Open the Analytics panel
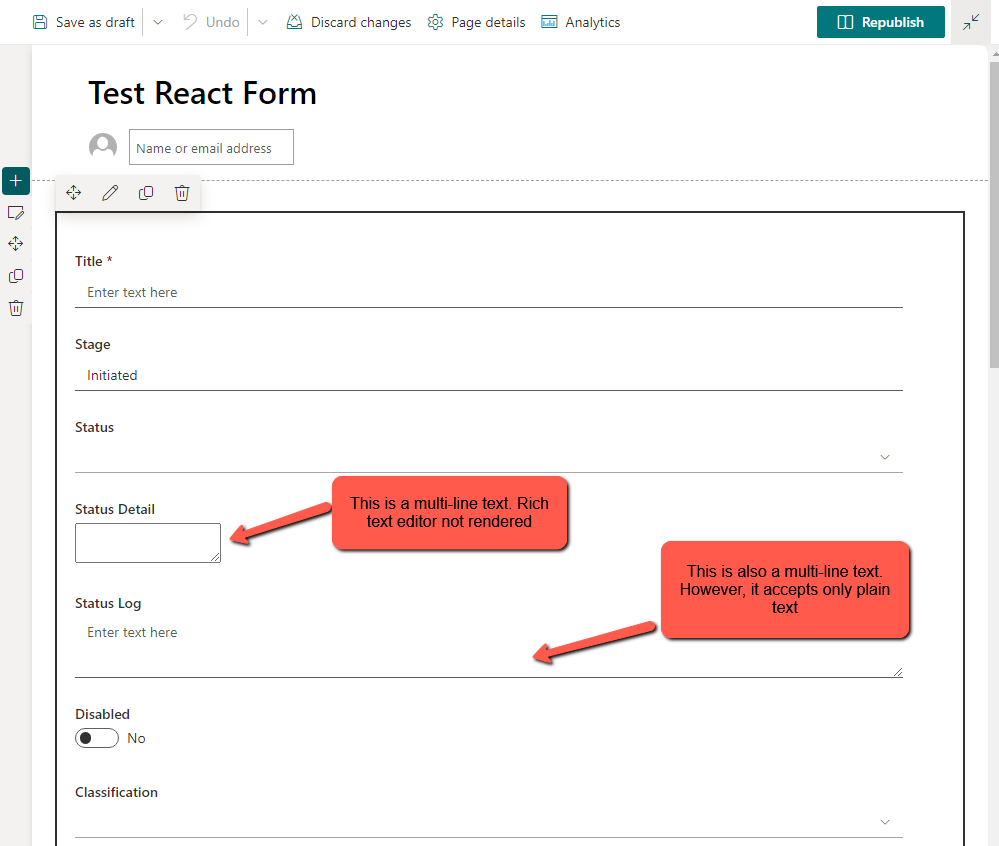The image size is (999, 846). [580, 21]
